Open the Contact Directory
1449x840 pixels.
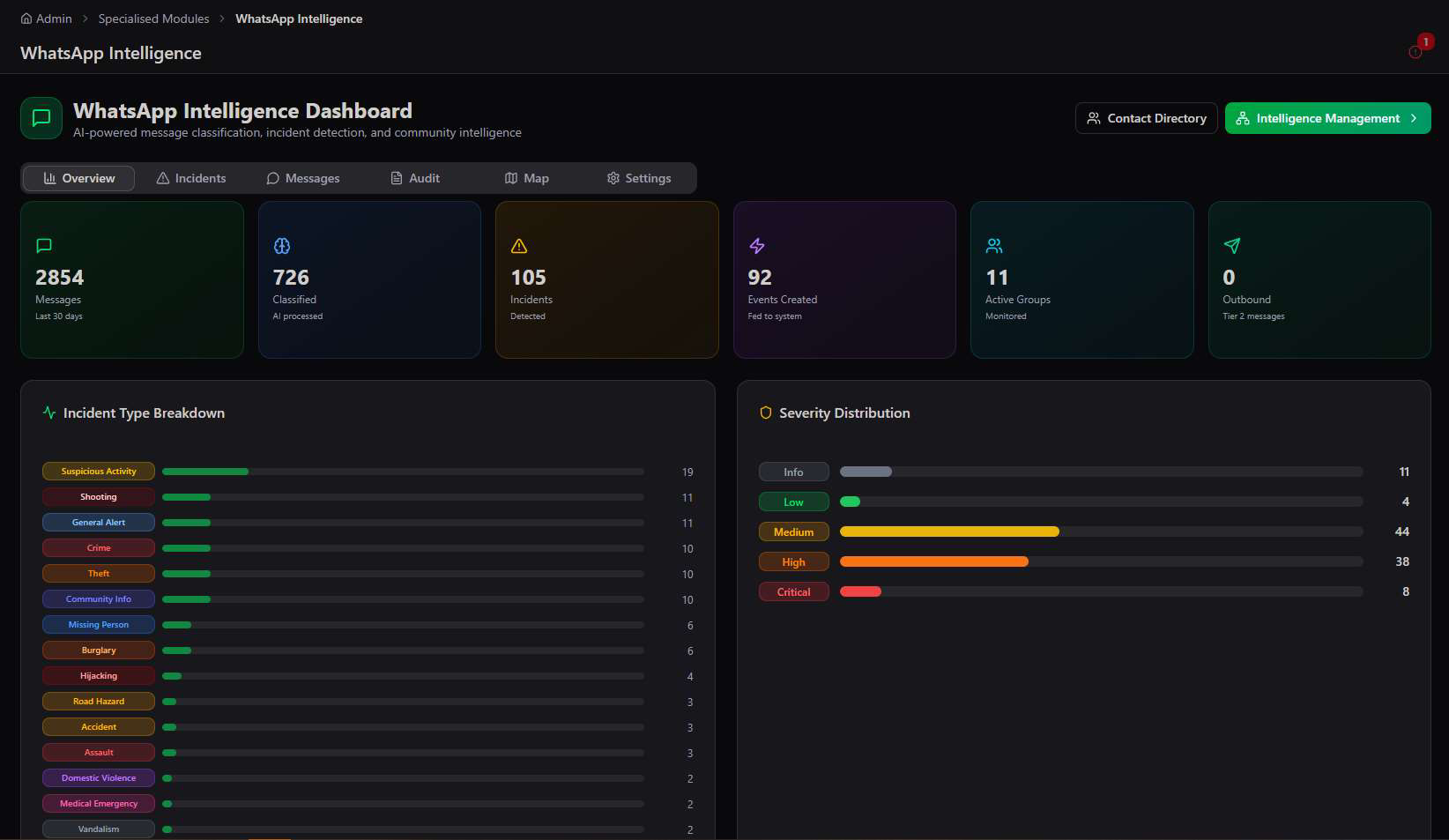[x=1147, y=118]
